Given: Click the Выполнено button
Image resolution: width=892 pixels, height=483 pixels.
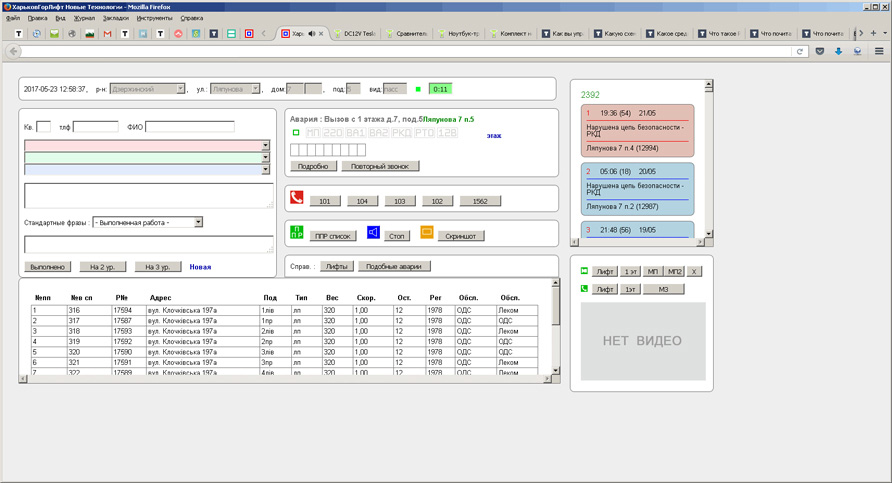Looking at the screenshot, I should click(48, 267).
